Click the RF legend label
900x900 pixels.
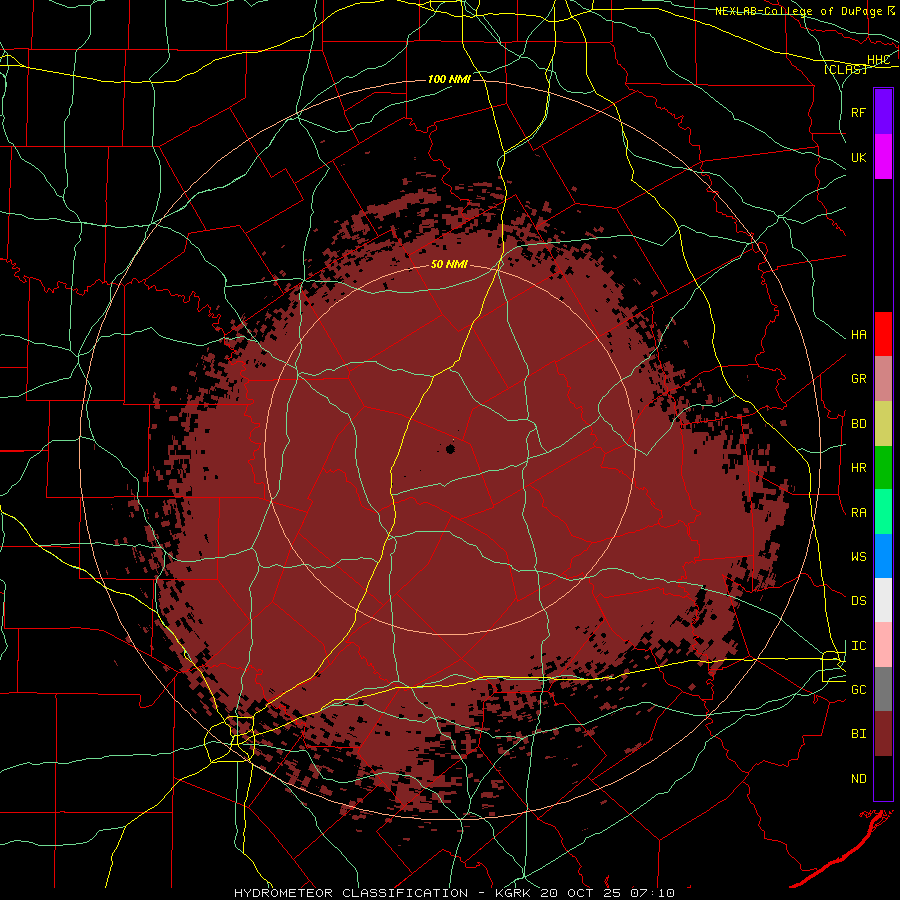tap(858, 112)
